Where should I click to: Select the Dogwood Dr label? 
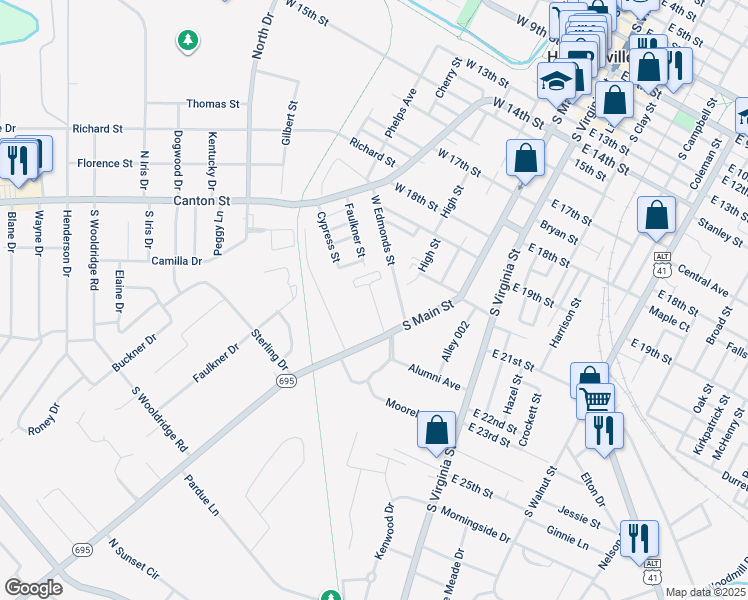tap(177, 160)
